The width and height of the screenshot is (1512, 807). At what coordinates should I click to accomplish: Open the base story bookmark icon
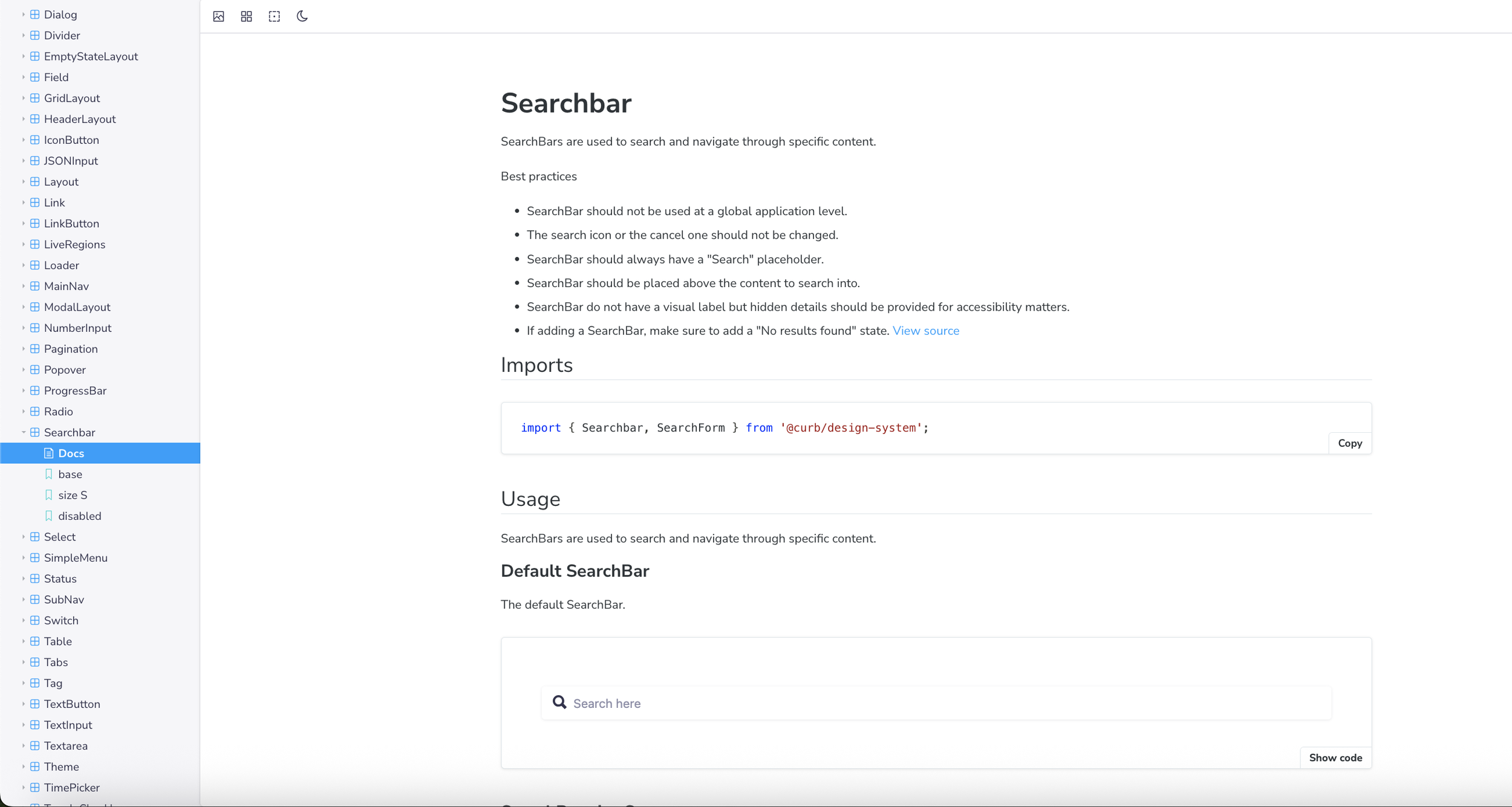49,474
